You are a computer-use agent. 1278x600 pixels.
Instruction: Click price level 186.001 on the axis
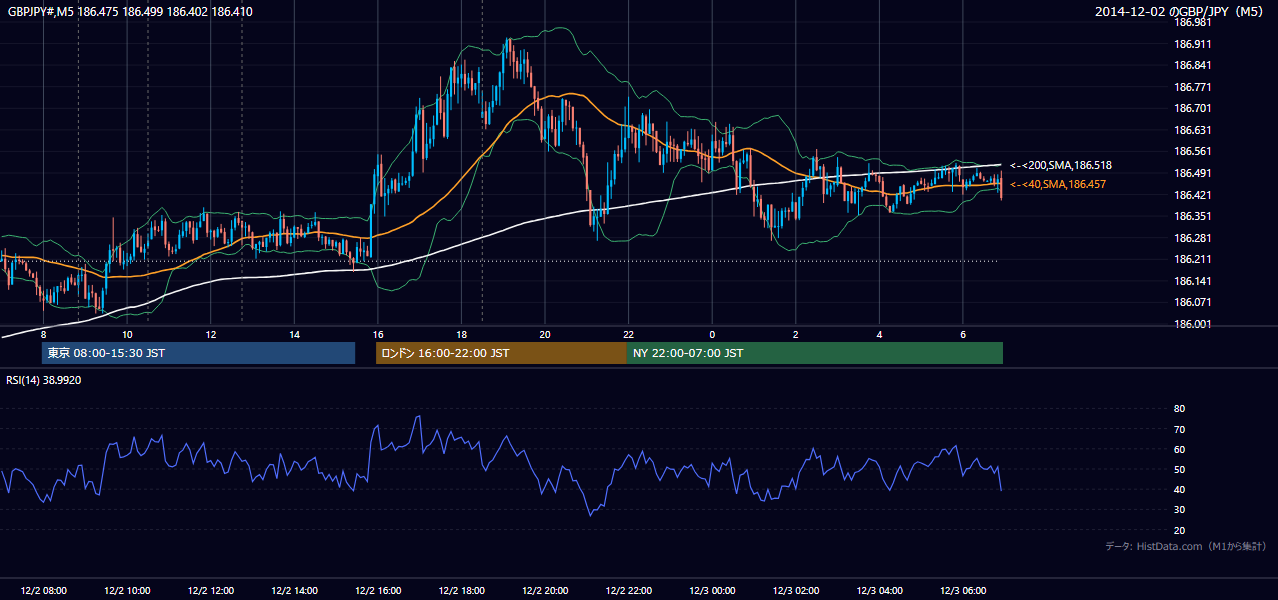(1193, 324)
